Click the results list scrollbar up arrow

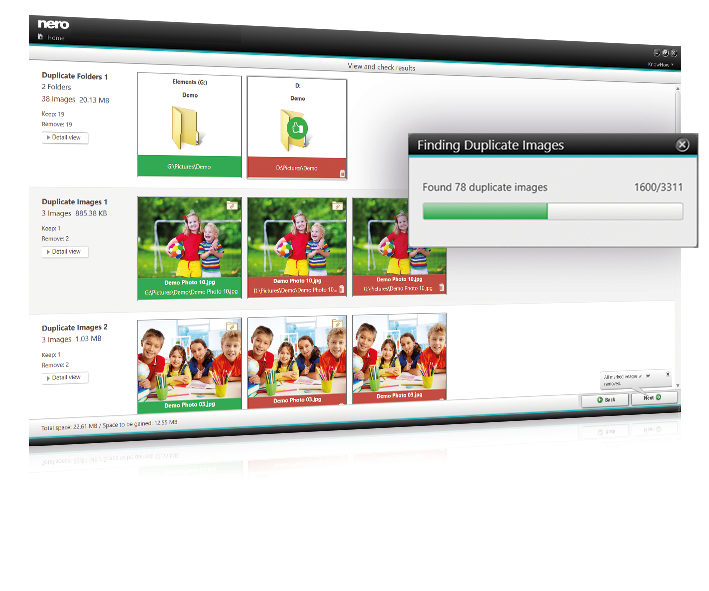(x=677, y=89)
